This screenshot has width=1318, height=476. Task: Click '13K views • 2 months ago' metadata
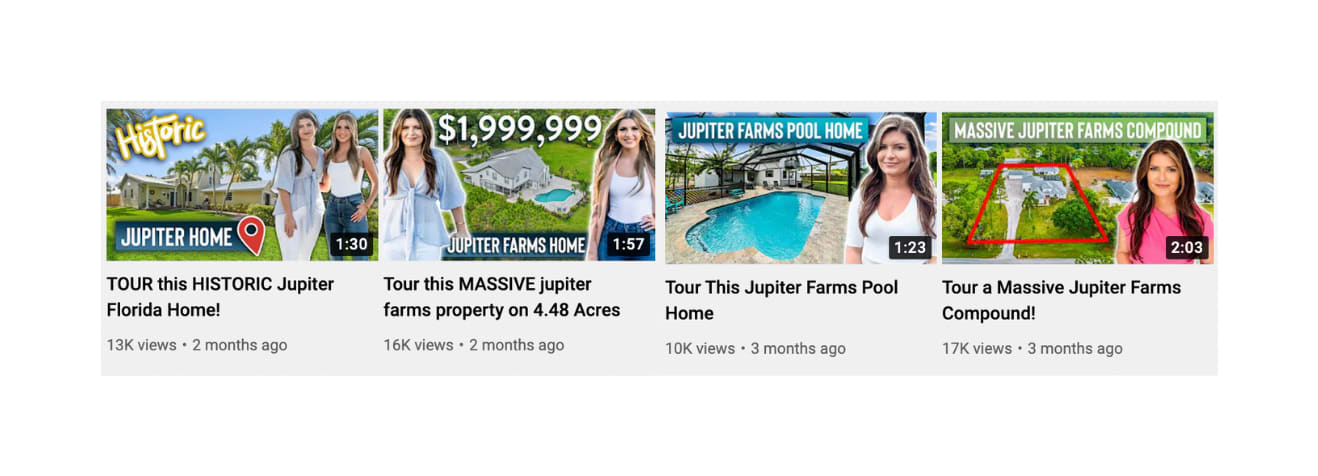click(x=197, y=345)
